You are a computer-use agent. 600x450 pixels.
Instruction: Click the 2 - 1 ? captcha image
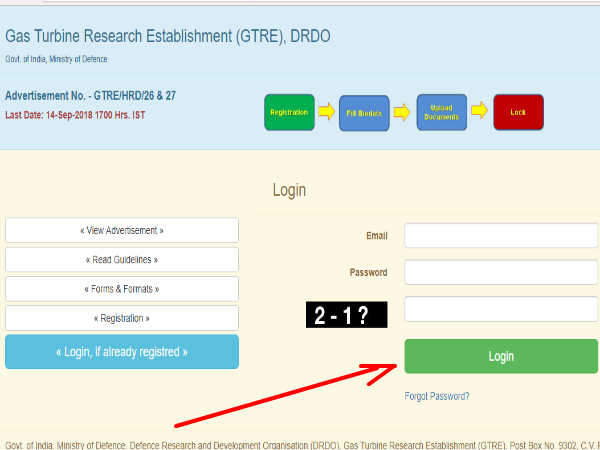346,315
